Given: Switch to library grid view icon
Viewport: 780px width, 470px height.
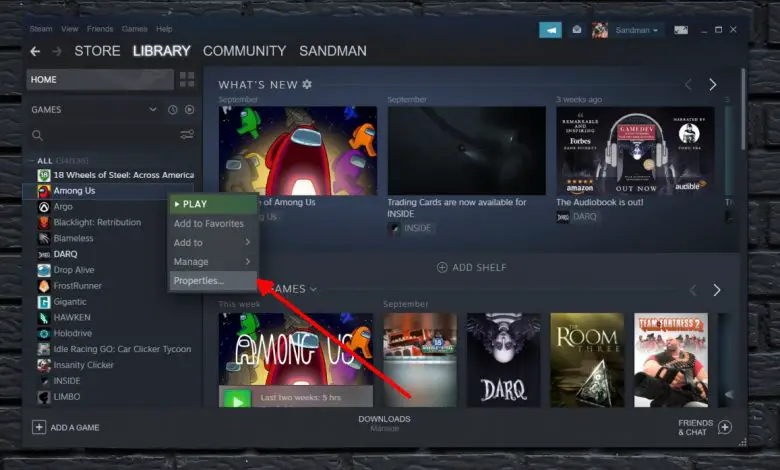Looking at the screenshot, I should 187,80.
